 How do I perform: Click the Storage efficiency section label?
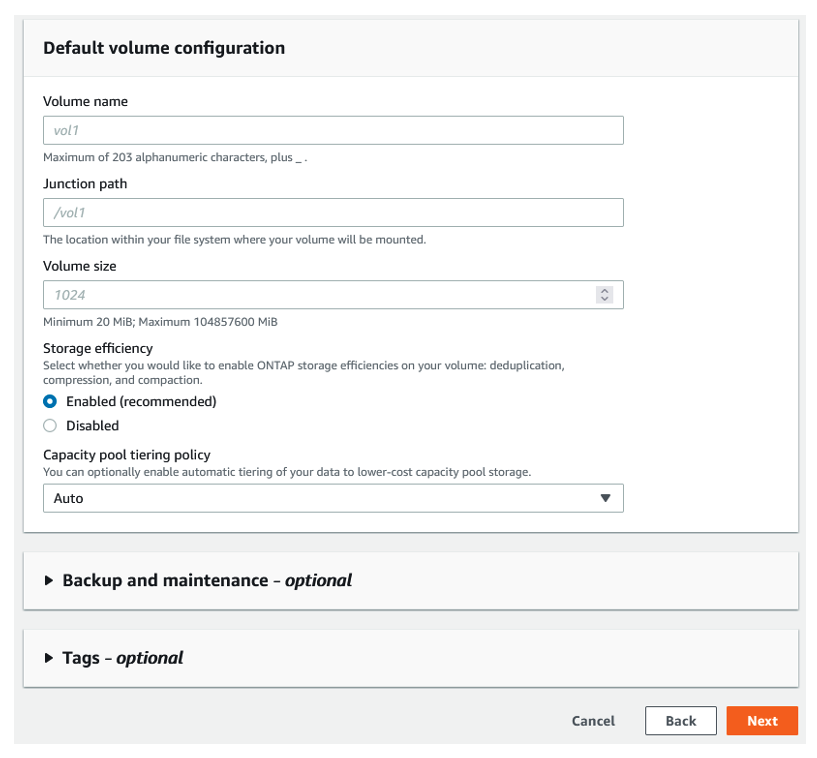tap(98, 348)
